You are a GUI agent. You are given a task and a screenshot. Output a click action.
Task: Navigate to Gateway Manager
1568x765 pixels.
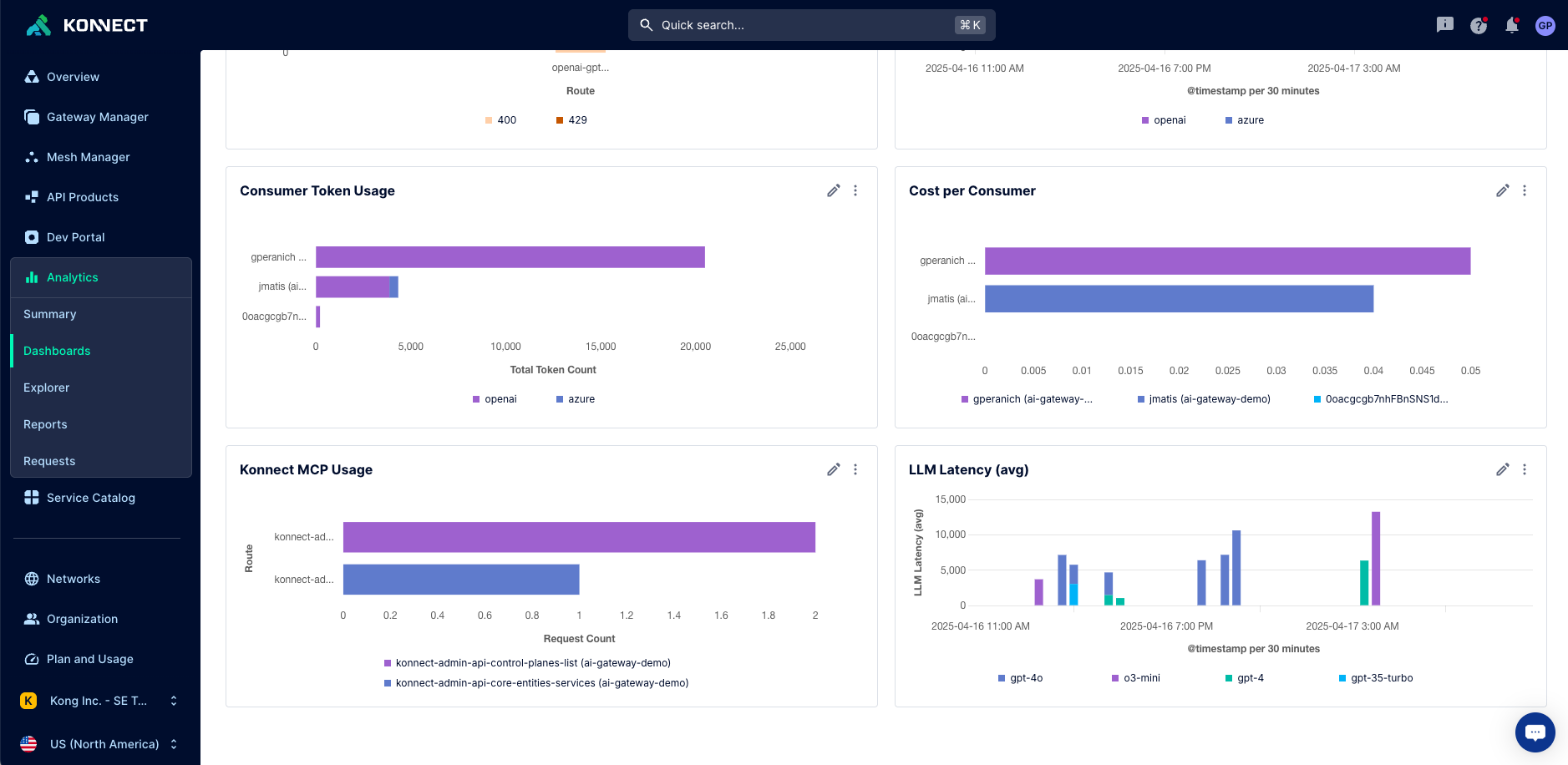point(97,117)
